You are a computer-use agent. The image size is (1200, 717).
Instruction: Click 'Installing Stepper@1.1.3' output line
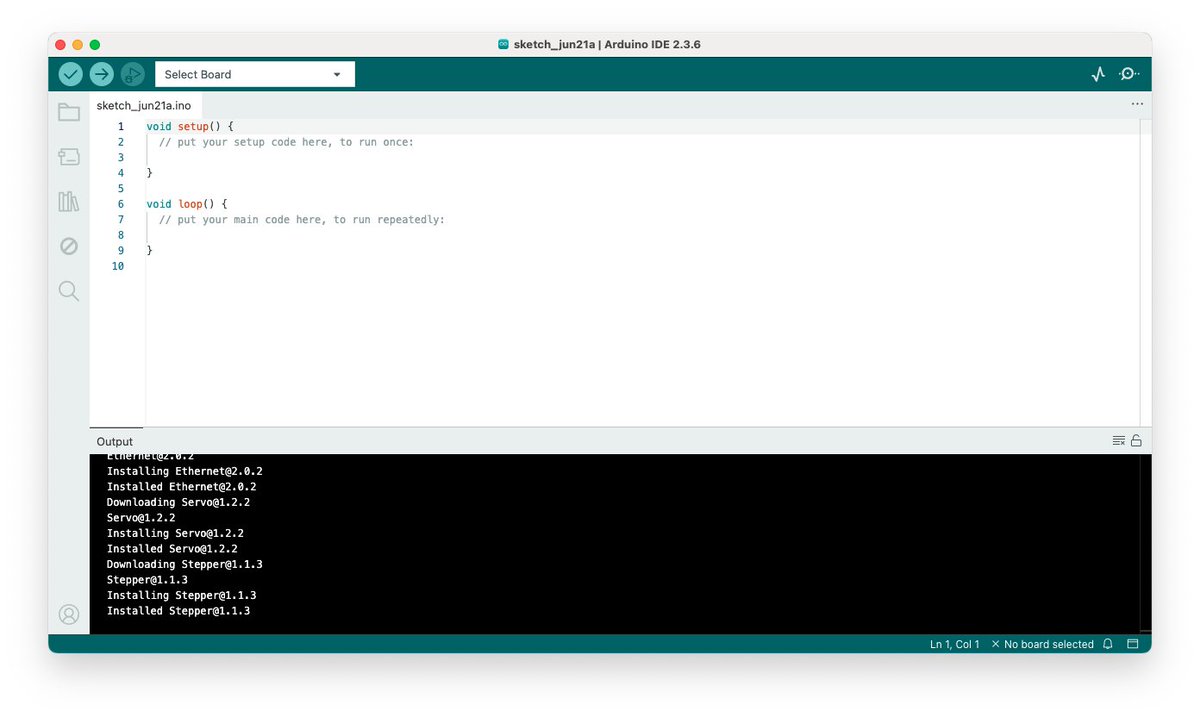[182, 595]
